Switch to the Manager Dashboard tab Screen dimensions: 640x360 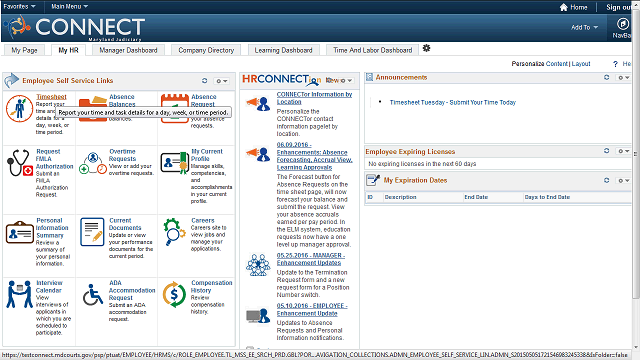pyautogui.click(x=128, y=50)
